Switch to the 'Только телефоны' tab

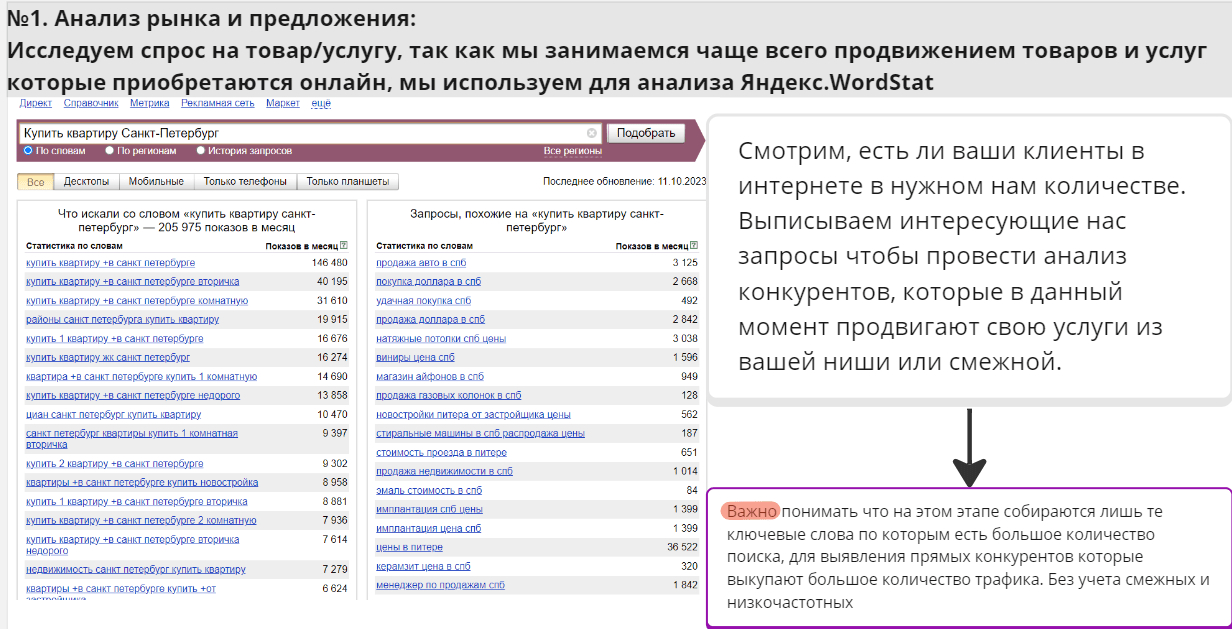tap(245, 182)
